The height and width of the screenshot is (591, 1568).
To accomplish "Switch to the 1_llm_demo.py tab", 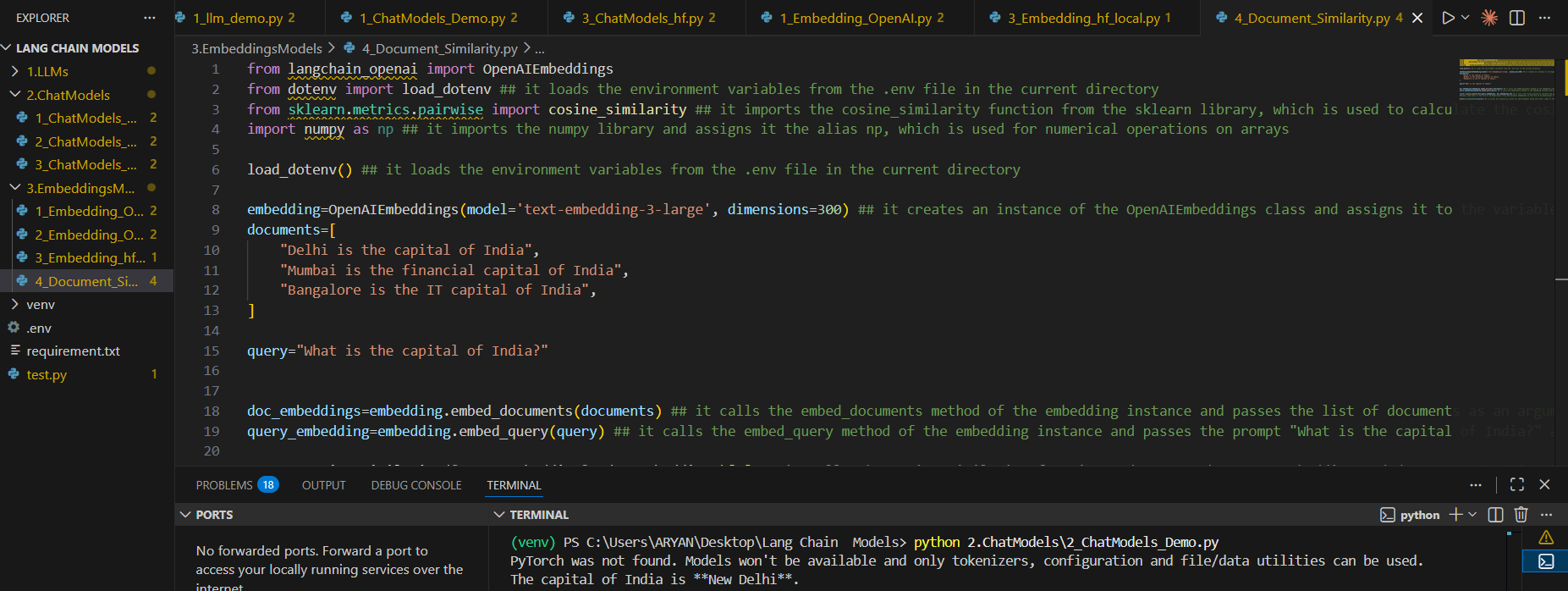I will click(x=237, y=18).
